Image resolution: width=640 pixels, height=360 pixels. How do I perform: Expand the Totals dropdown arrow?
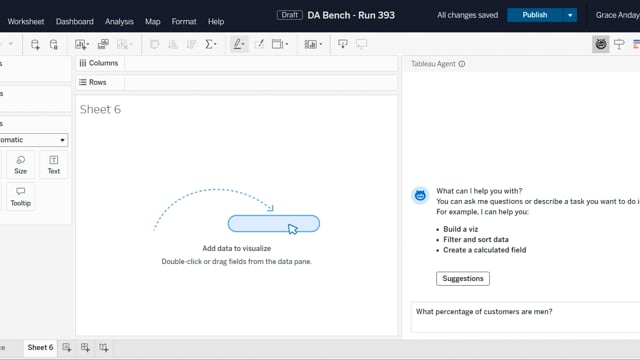[216, 44]
